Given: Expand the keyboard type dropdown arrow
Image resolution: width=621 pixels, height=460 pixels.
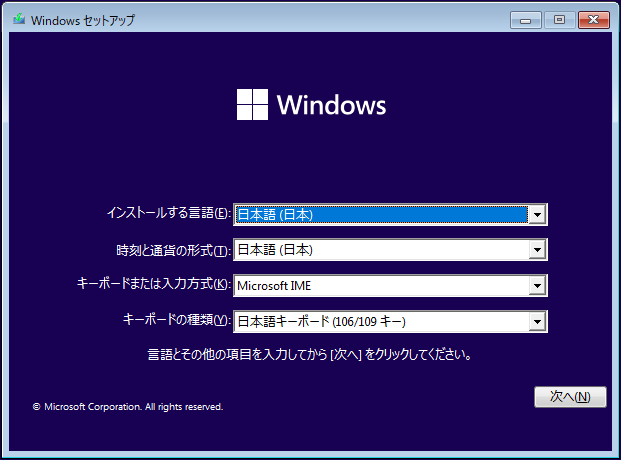Looking at the screenshot, I should pyautogui.click(x=537, y=321).
